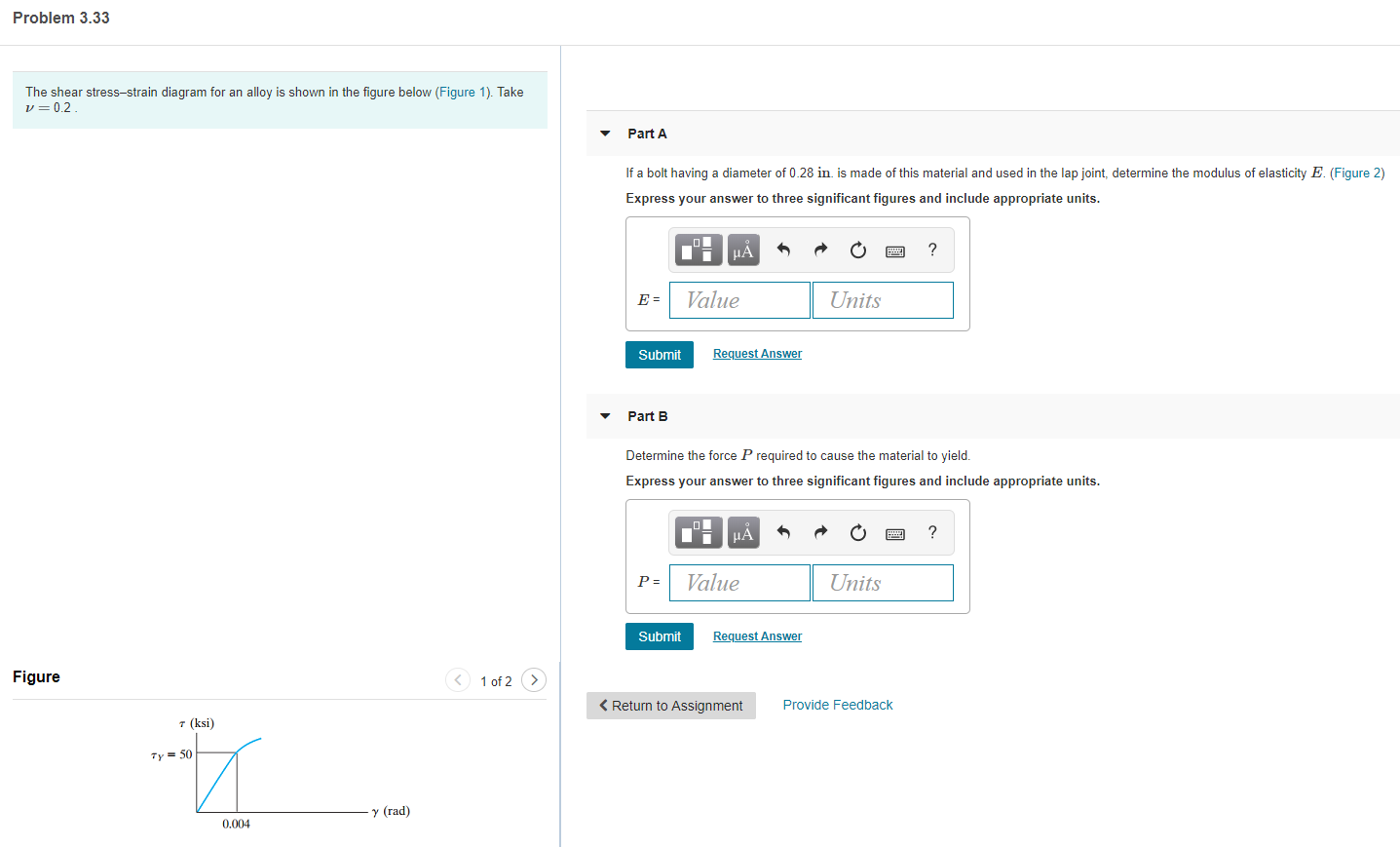Viewport: 1400px width, 847px height.
Task: Submit the Part B answer
Action: tap(660, 636)
